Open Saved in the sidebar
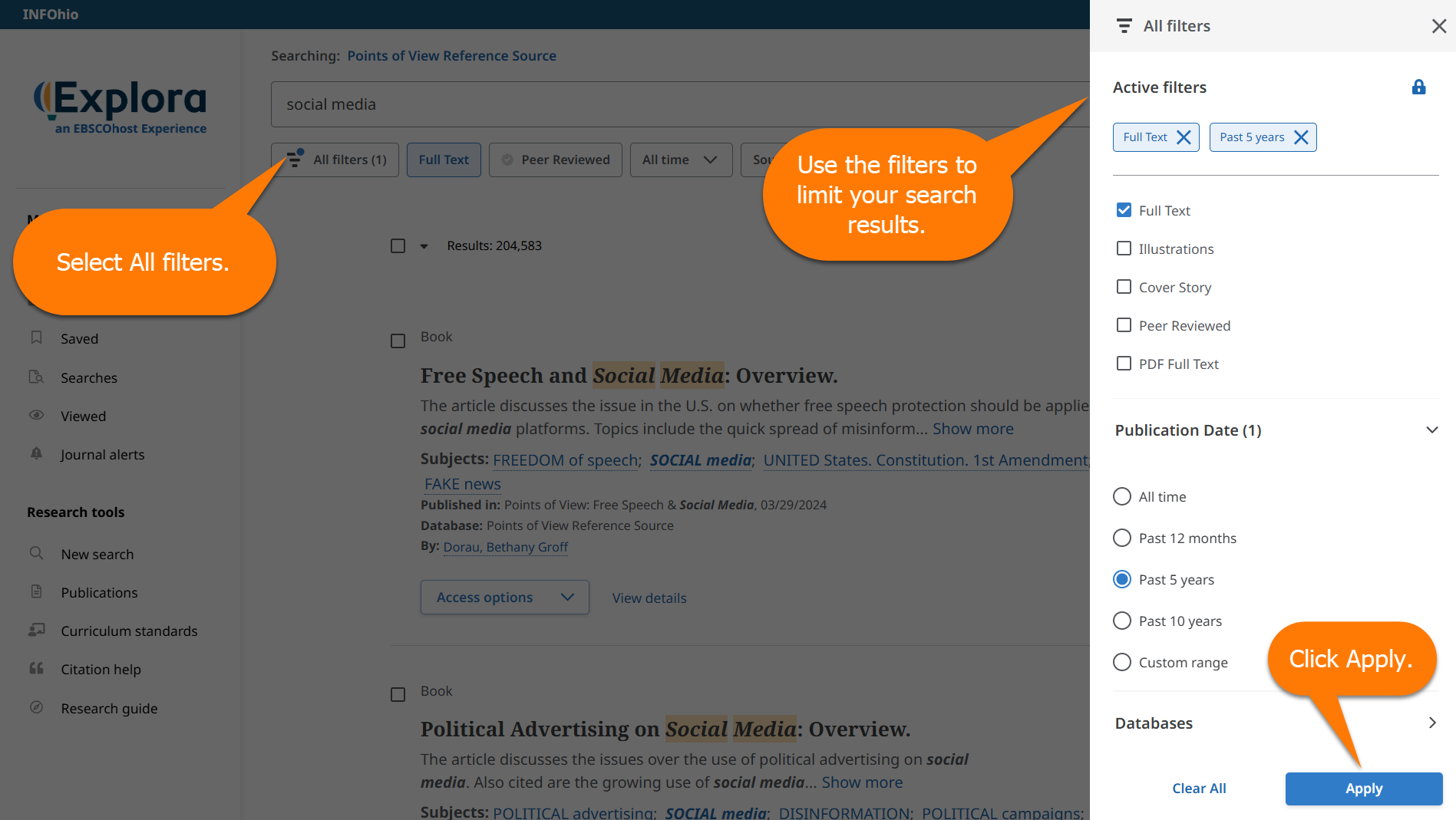 pyautogui.click(x=80, y=338)
